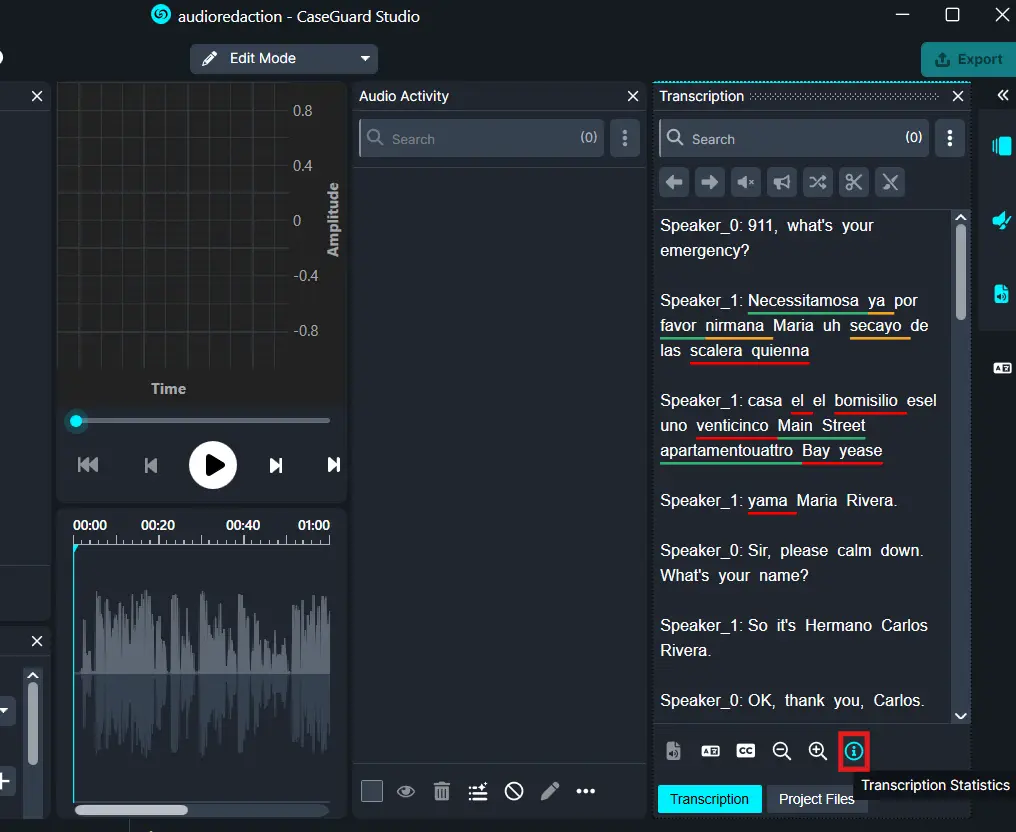Step back one frame
This screenshot has width=1016, height=832.
150,465
